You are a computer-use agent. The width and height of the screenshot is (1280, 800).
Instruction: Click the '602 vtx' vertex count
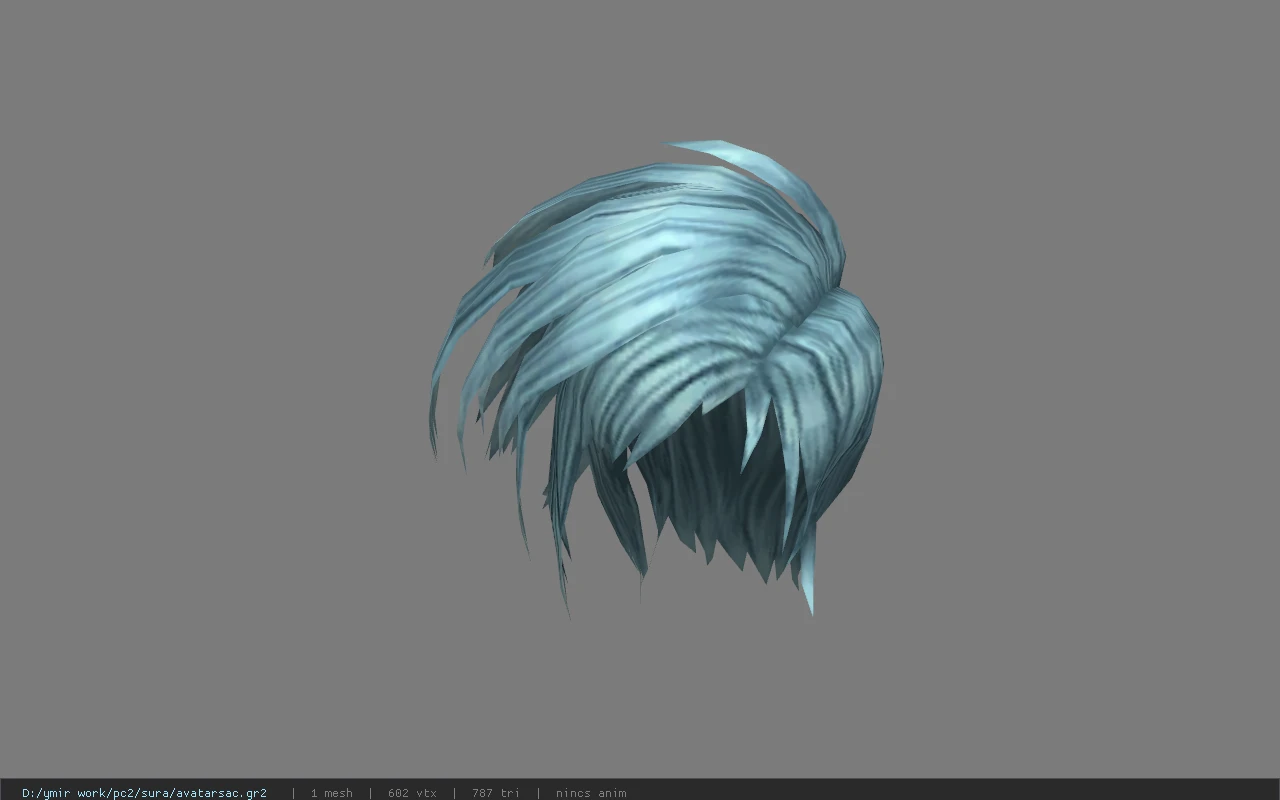412,793
